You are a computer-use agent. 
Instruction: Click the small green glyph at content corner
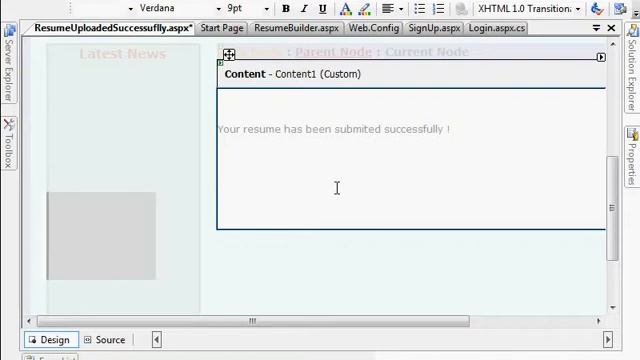[220, 63]
